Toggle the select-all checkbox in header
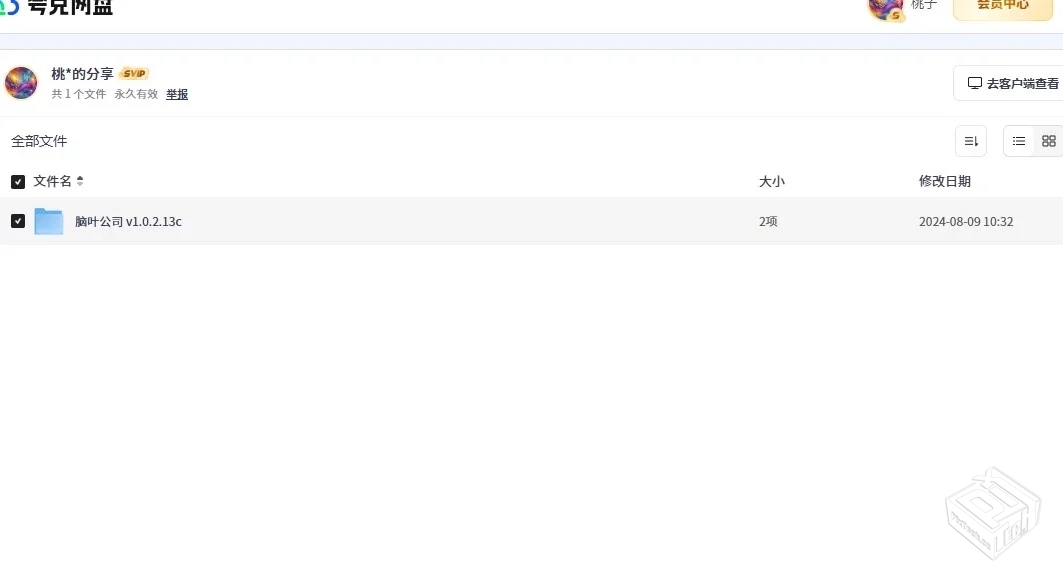Image resolution: width=1063 pixels, height=582 pixels. 17,181
